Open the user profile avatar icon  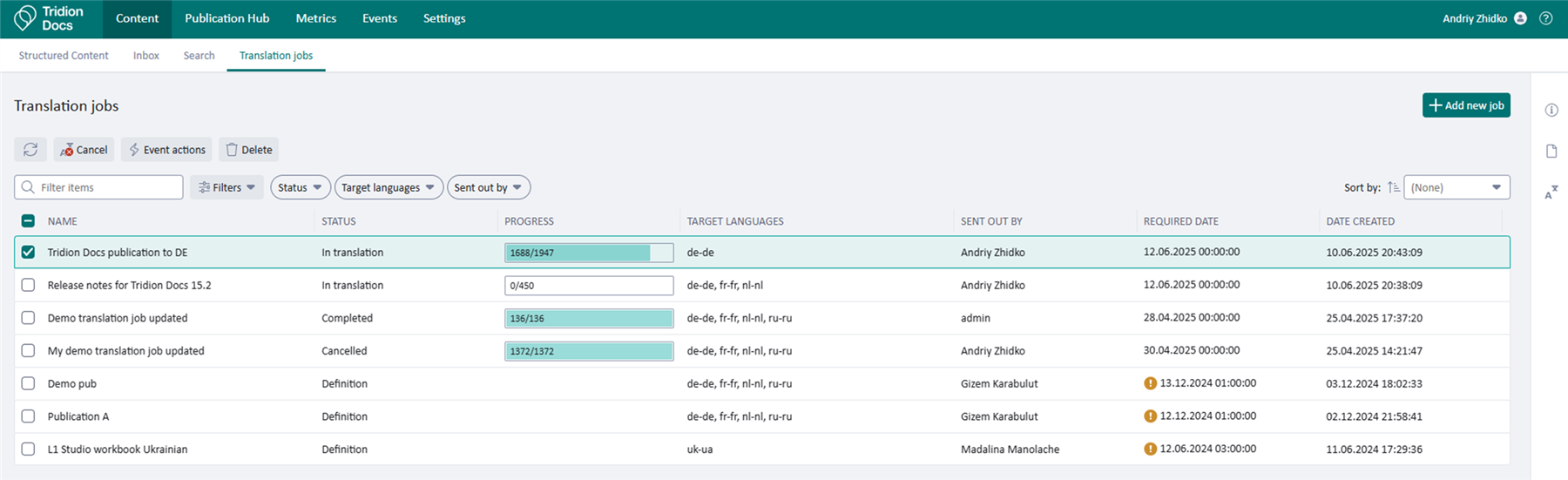1520,18
